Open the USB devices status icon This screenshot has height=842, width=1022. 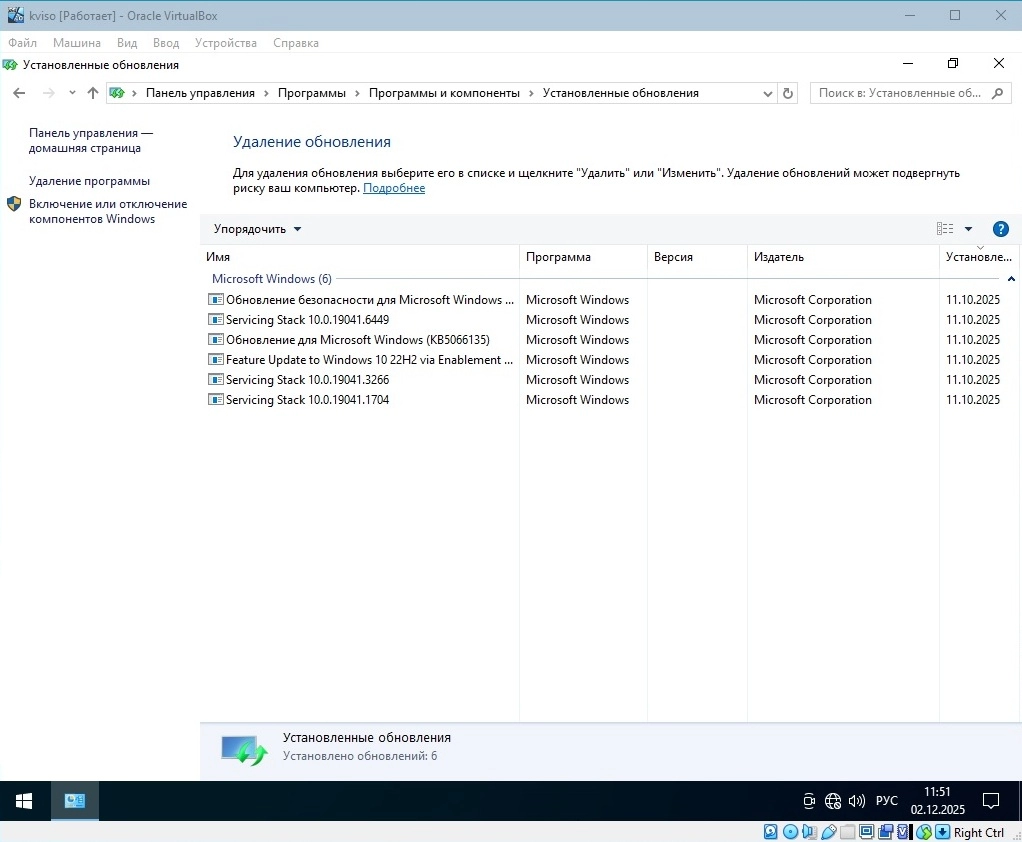829,832
